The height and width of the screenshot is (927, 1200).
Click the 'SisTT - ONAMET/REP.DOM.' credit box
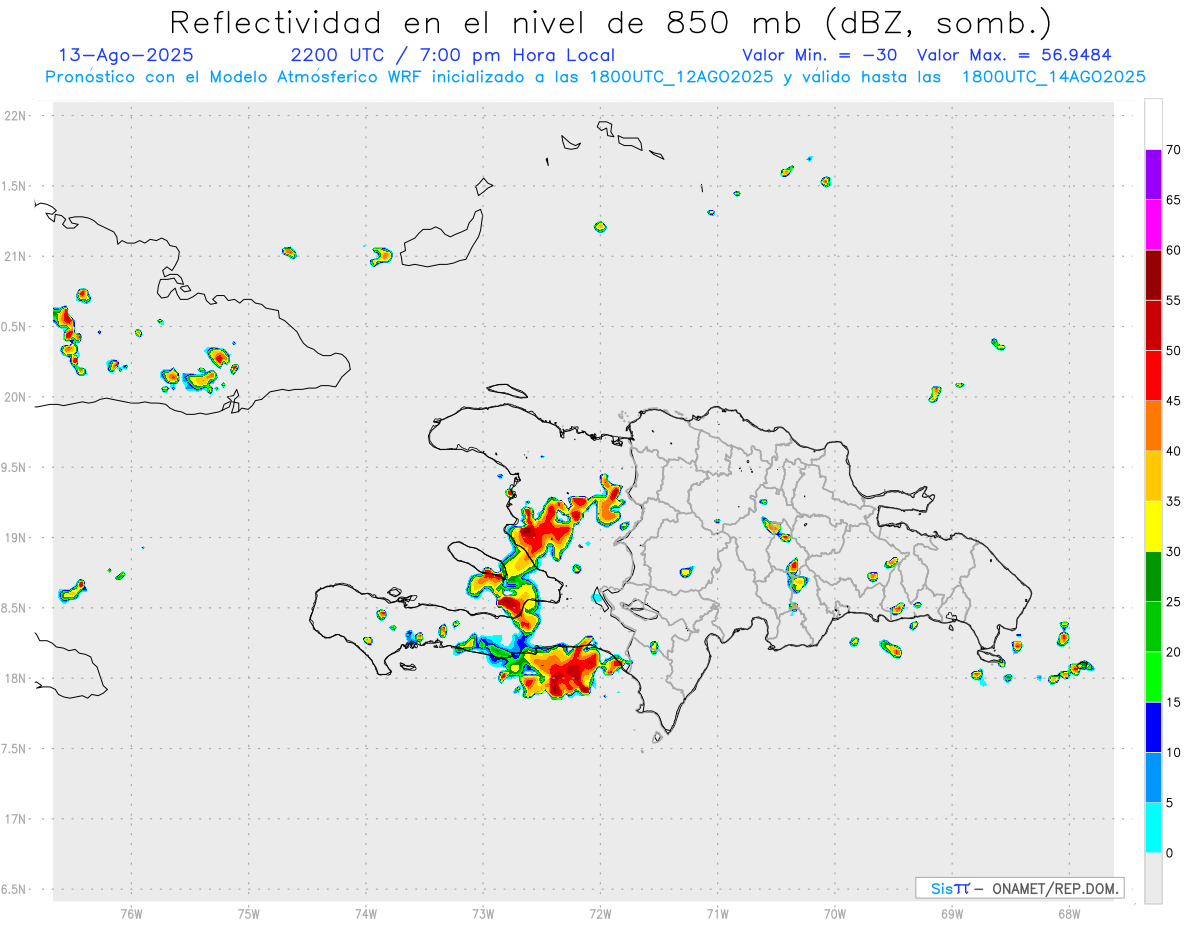coord(1019,888)
